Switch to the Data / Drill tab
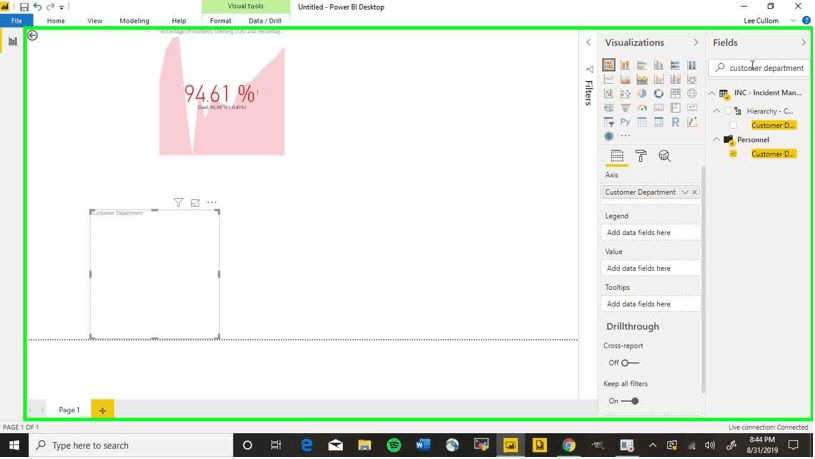The image size is (815, 459). (x=264, y=20)
